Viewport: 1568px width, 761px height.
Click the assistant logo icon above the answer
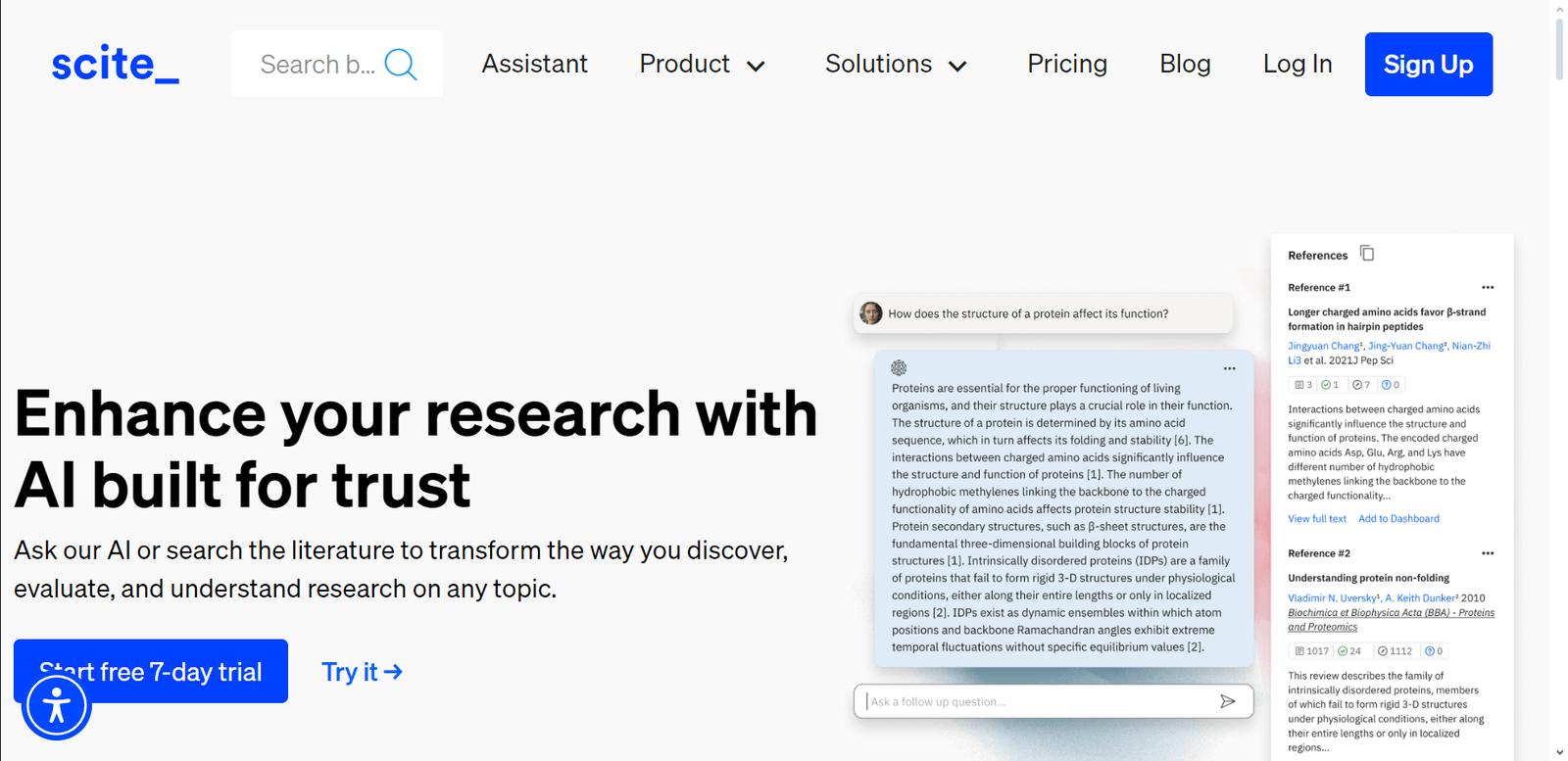click(x=899, y=368)
